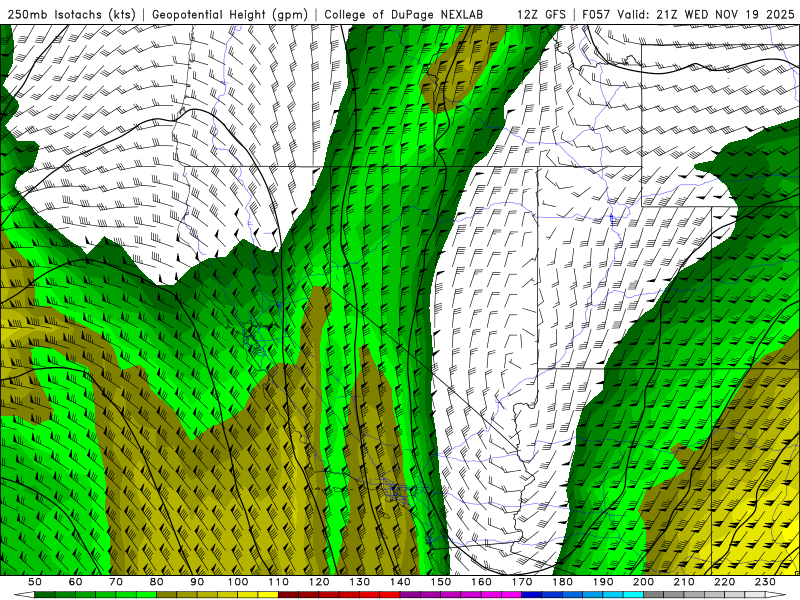
Task: Click the 150 value on the color scale
Action: (441, 582)
